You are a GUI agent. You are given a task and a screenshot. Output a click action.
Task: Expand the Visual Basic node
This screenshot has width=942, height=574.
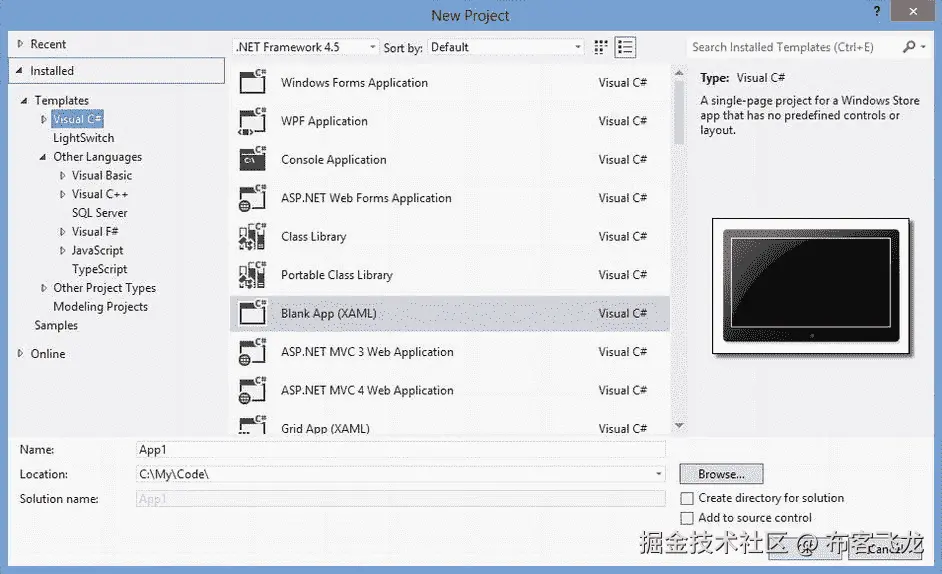(62, 176)
